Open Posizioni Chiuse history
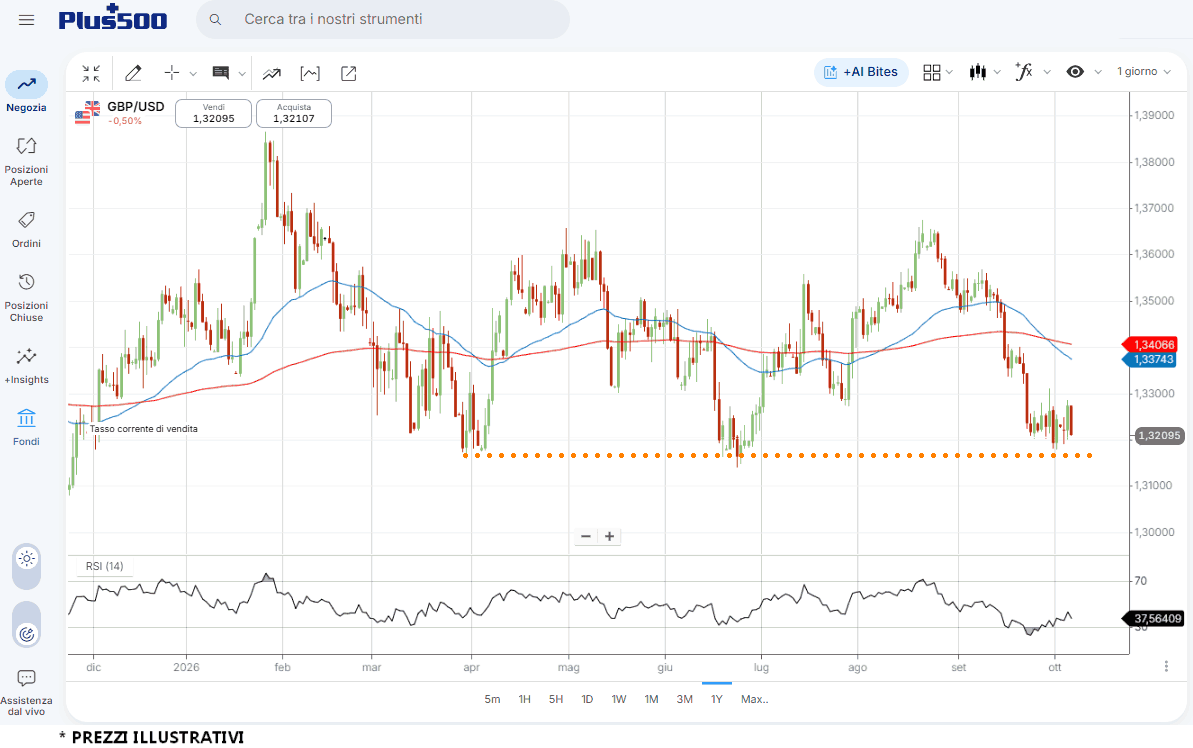Viewport: 1193px width, 748px height. tap(27, 298)
